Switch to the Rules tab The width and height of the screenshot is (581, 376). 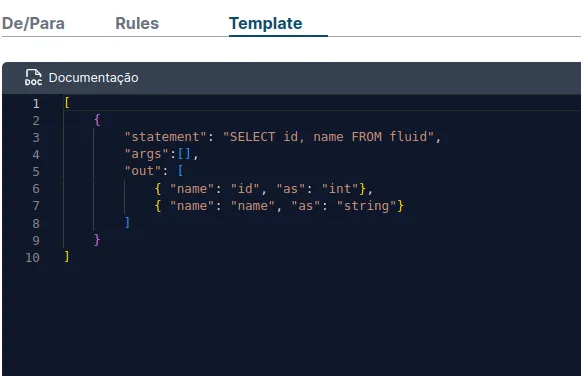(x=137, y=24)
